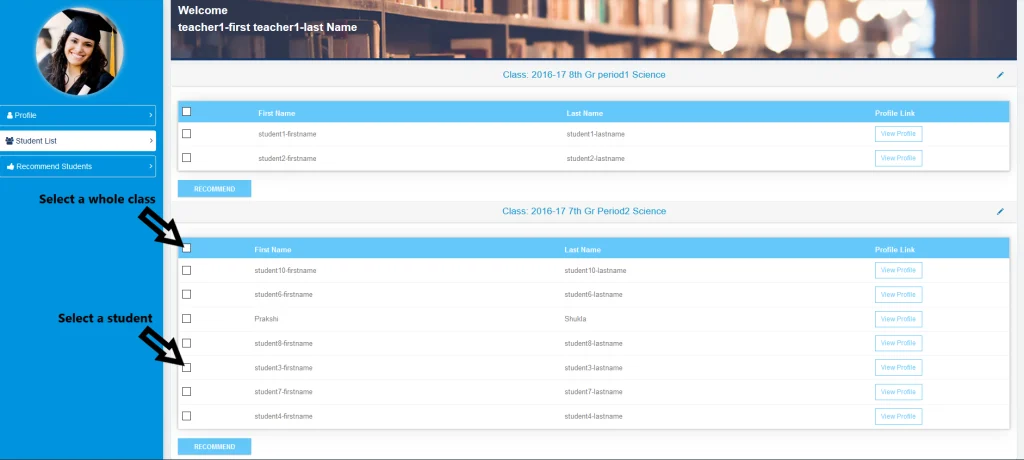Click the group icon beside Student List
This screenshot has width=1024, height=460.
pos(10,141)
